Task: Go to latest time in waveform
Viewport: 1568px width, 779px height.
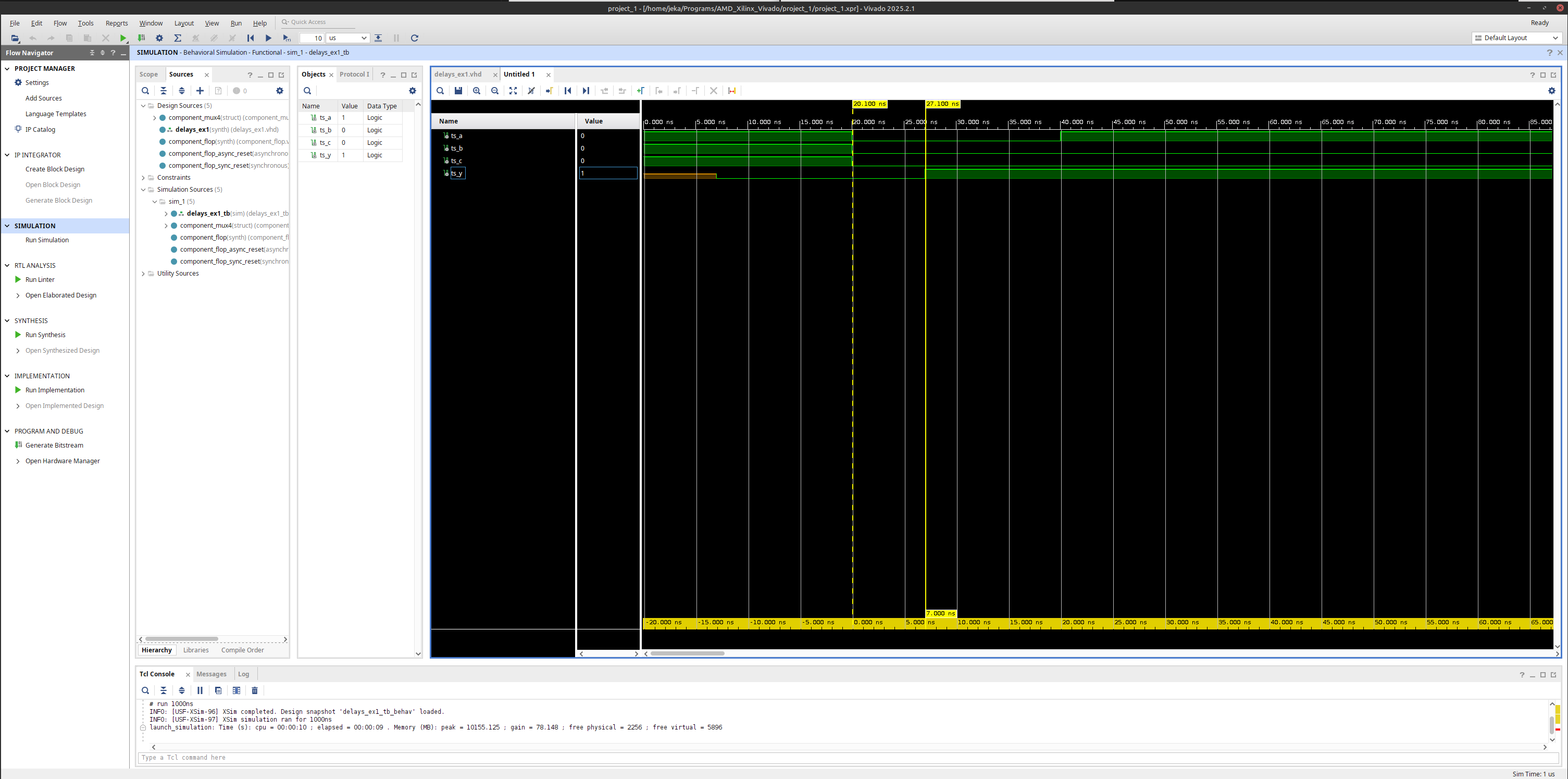Action: click(x=586, y=91)
